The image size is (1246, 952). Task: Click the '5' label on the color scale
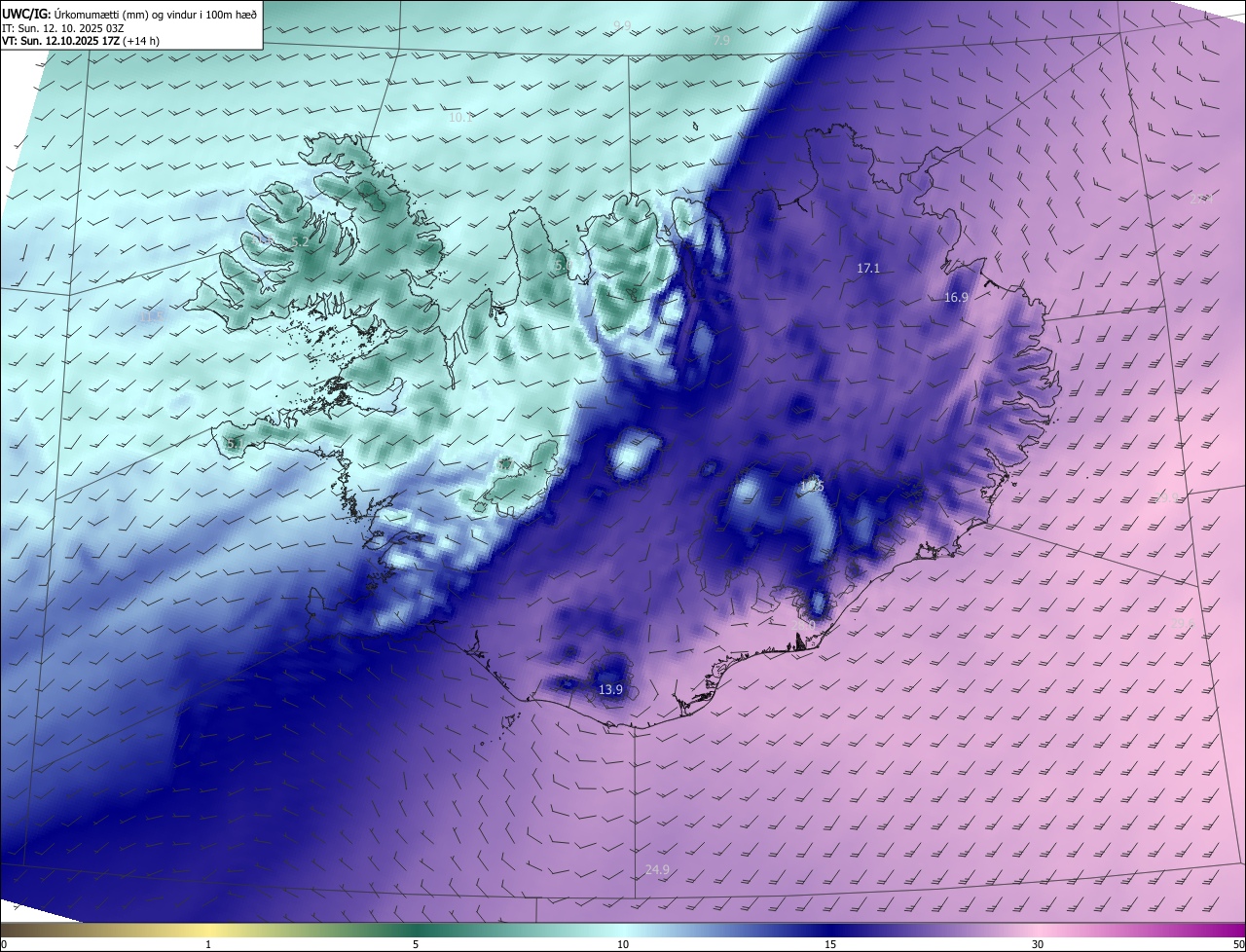pos(416,944)
